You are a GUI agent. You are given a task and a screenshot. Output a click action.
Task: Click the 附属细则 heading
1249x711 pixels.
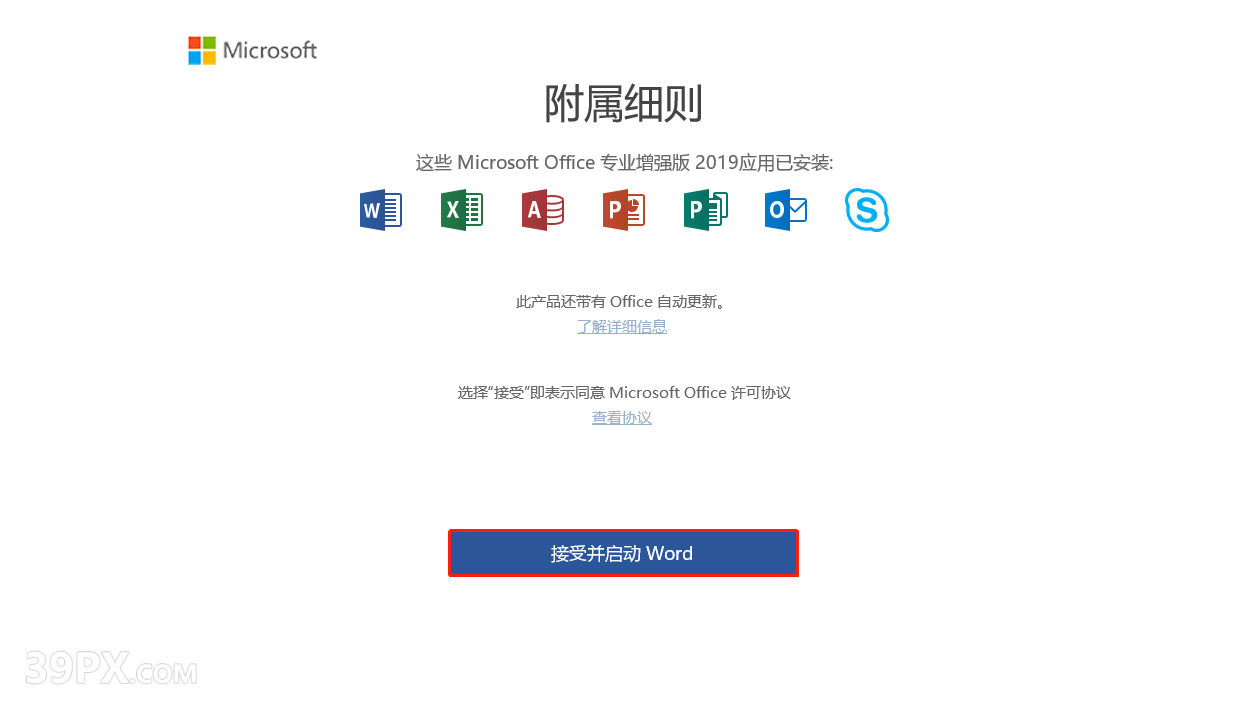pos(623,104)
